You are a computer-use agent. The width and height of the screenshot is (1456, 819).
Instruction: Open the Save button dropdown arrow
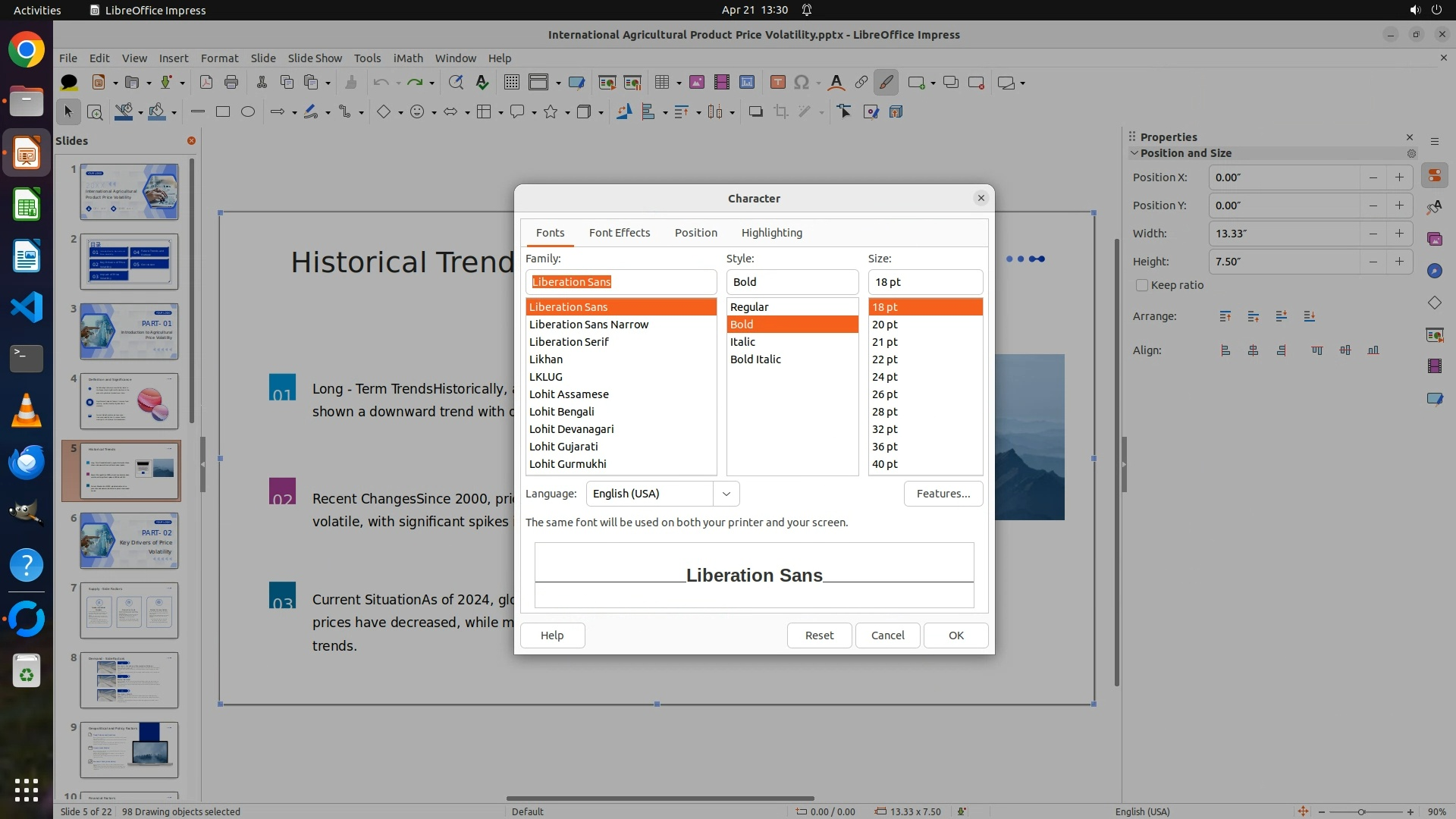(182, 83)
